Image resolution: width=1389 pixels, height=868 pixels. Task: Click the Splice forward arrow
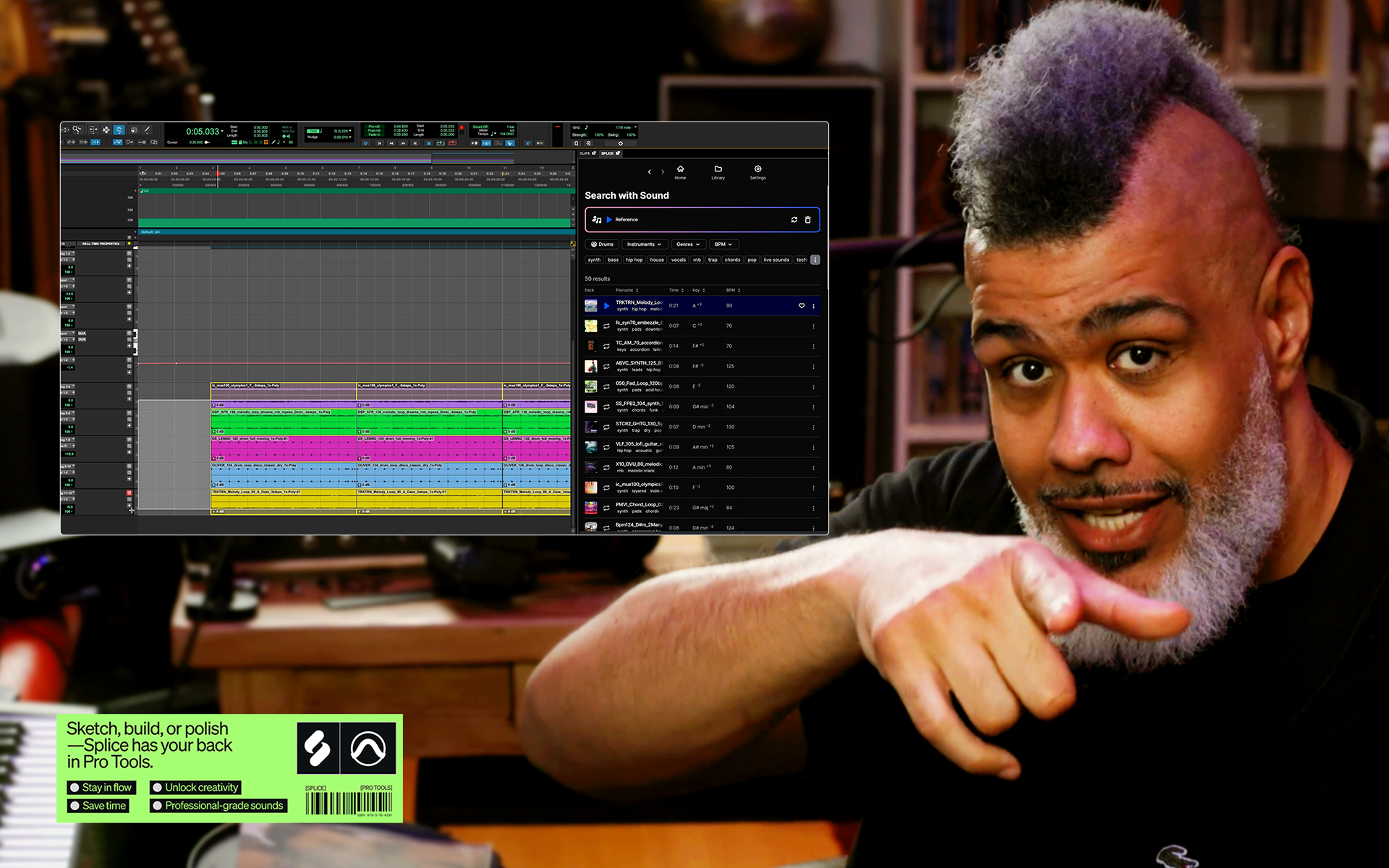(x=663, y=172)
